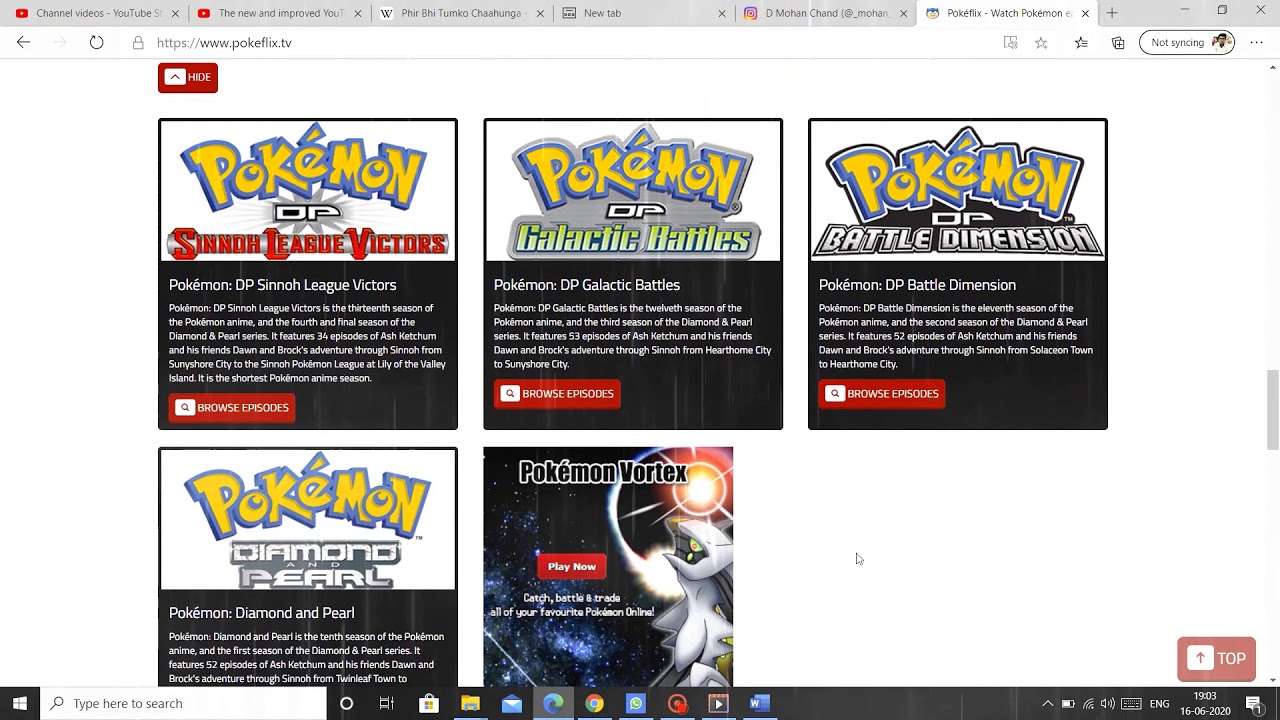This screenshot has width=1280, height=720.
Task: Open the Battle Dimension logo thumbnail
Action: tap(958, 191)
